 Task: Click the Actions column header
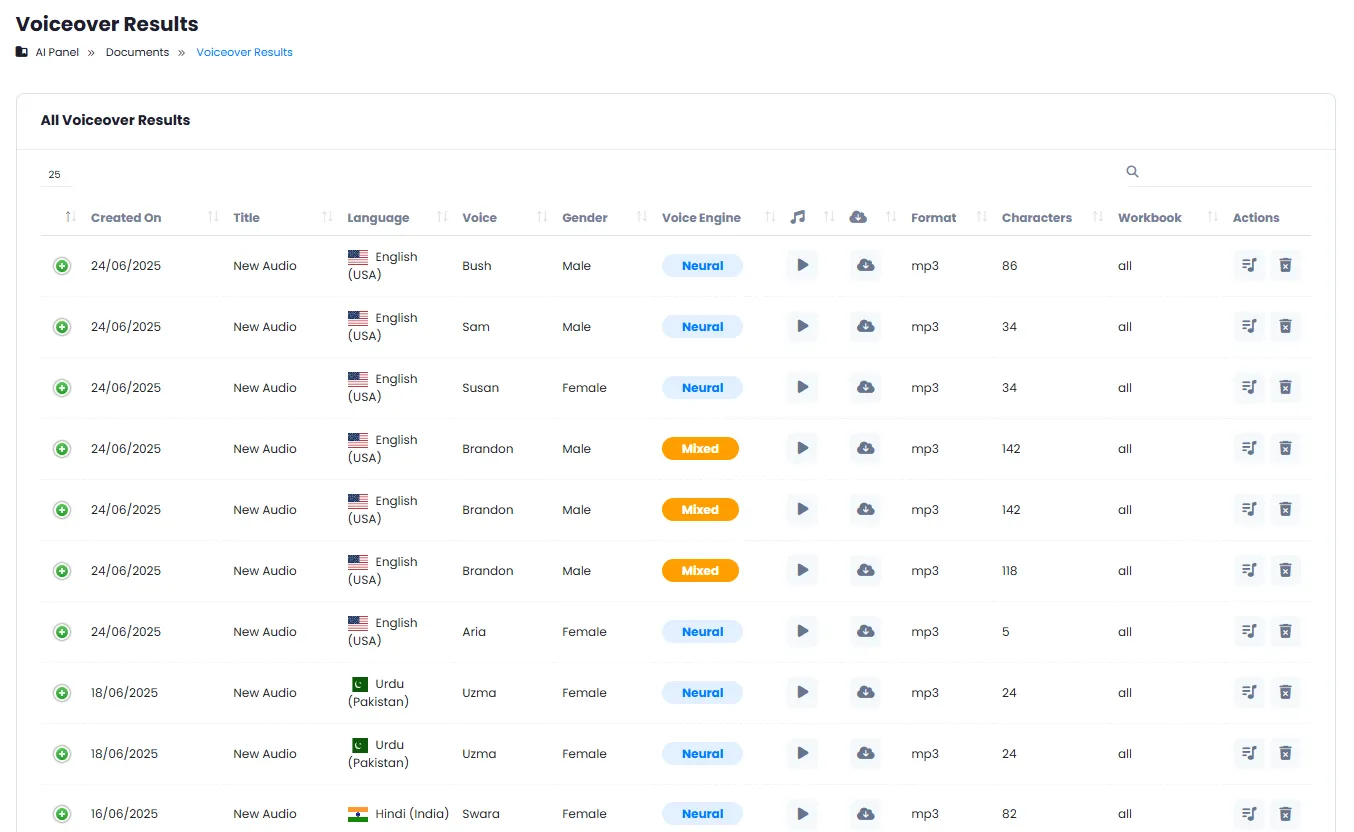pos(1256,218)
